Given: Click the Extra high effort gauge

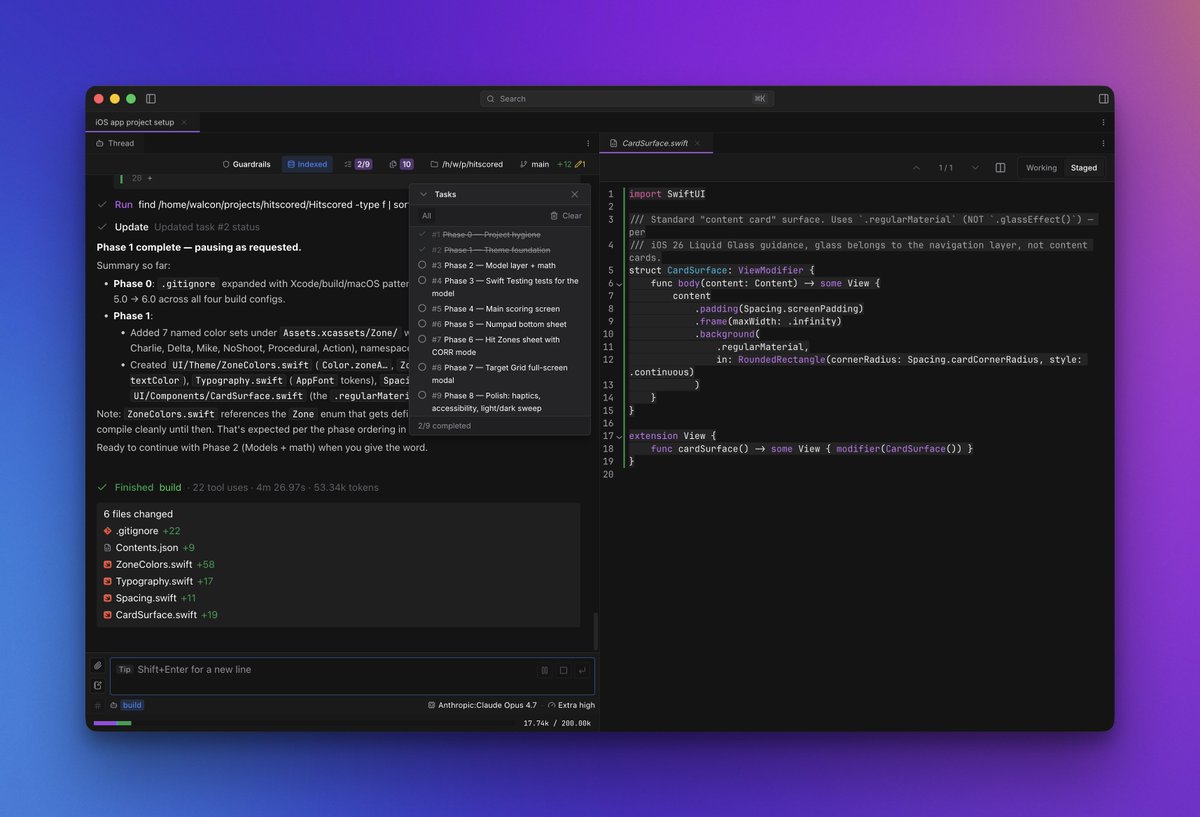Looking at the screenshot, I should click(x=571, y=705).
